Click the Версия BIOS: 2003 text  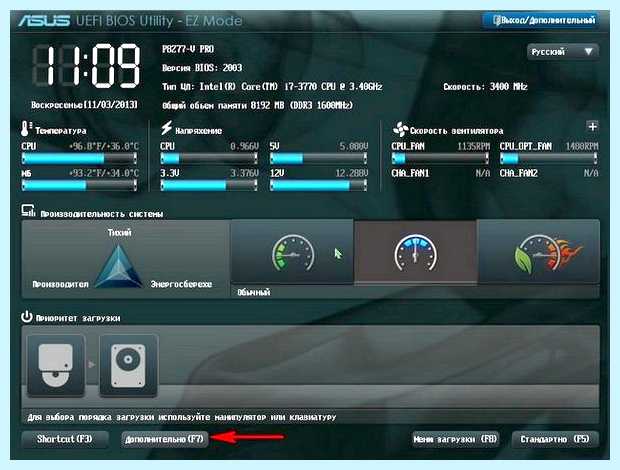tap(202, 68)
